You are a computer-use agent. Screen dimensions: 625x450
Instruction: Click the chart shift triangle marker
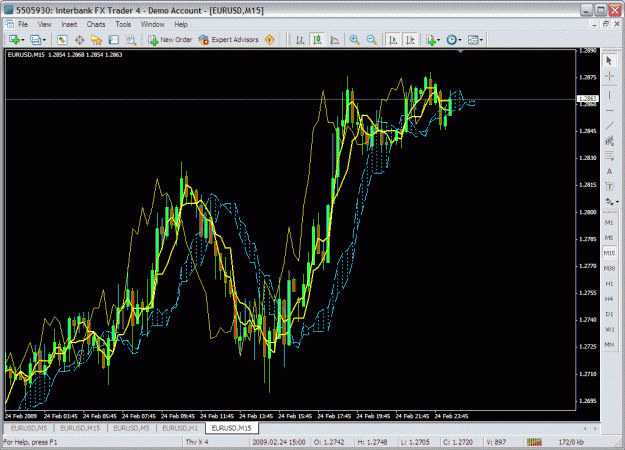coord(460,51)
